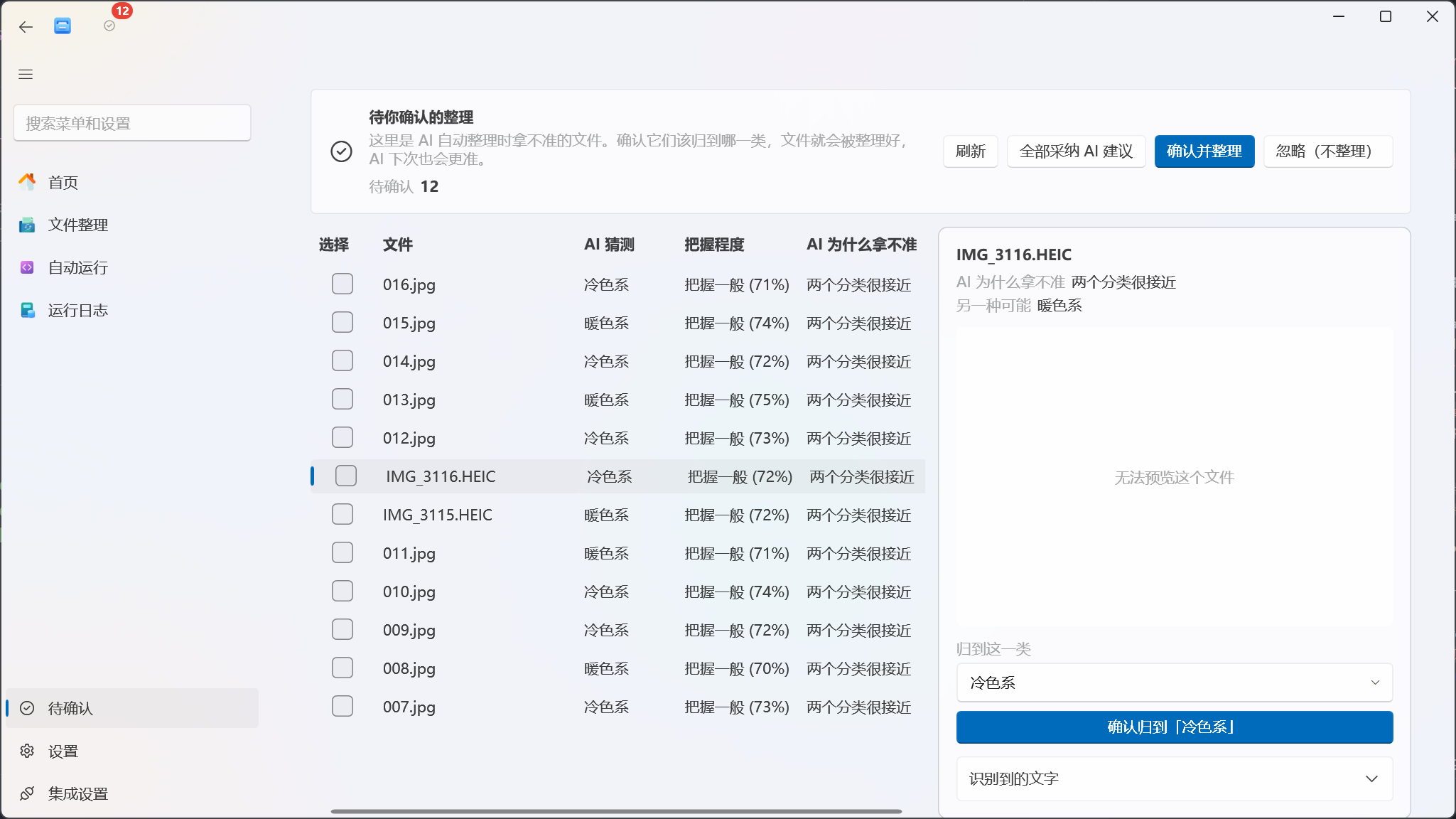This screenshot has height=819, width=1456.
Task: Expand the 识别到的文字 section
Action: (1175, 778)
